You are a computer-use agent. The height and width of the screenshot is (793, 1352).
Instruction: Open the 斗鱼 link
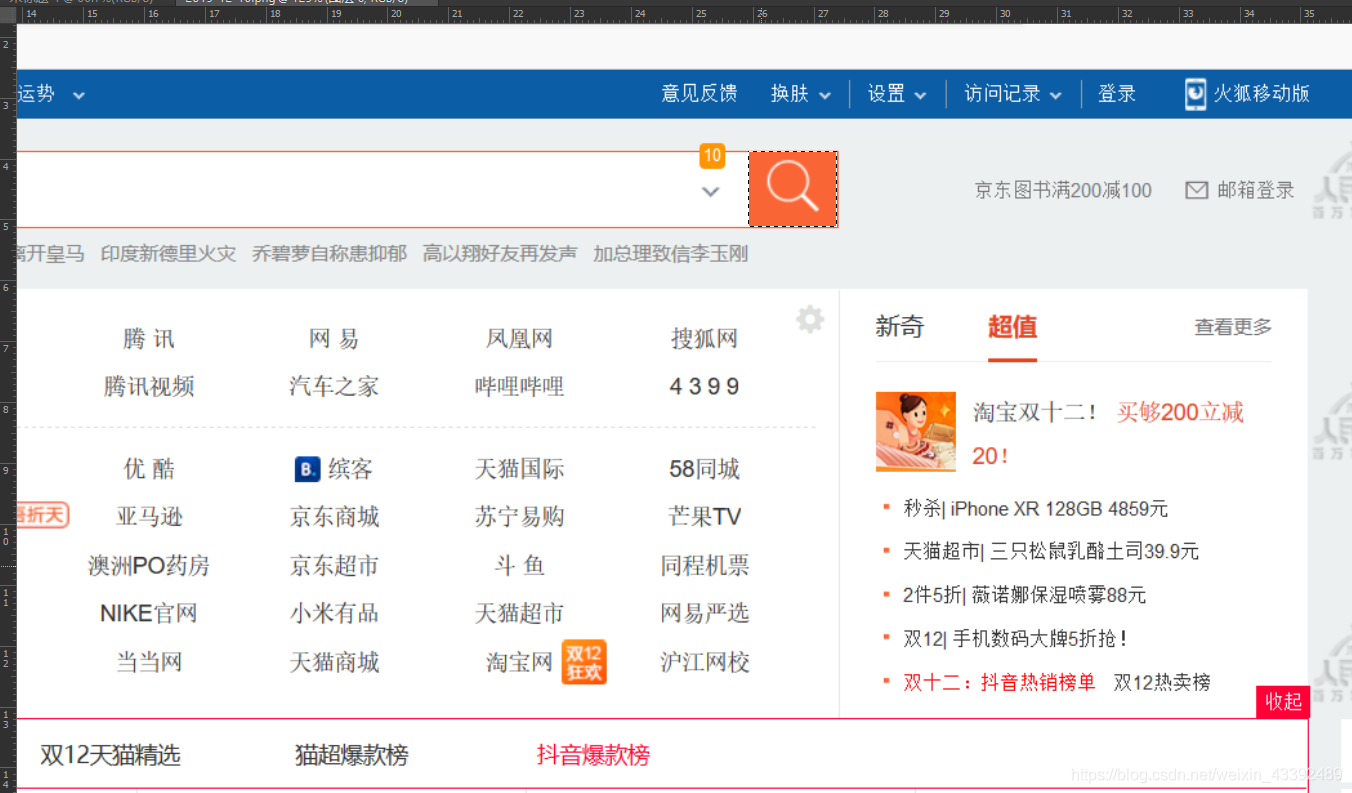pos(519,566)
